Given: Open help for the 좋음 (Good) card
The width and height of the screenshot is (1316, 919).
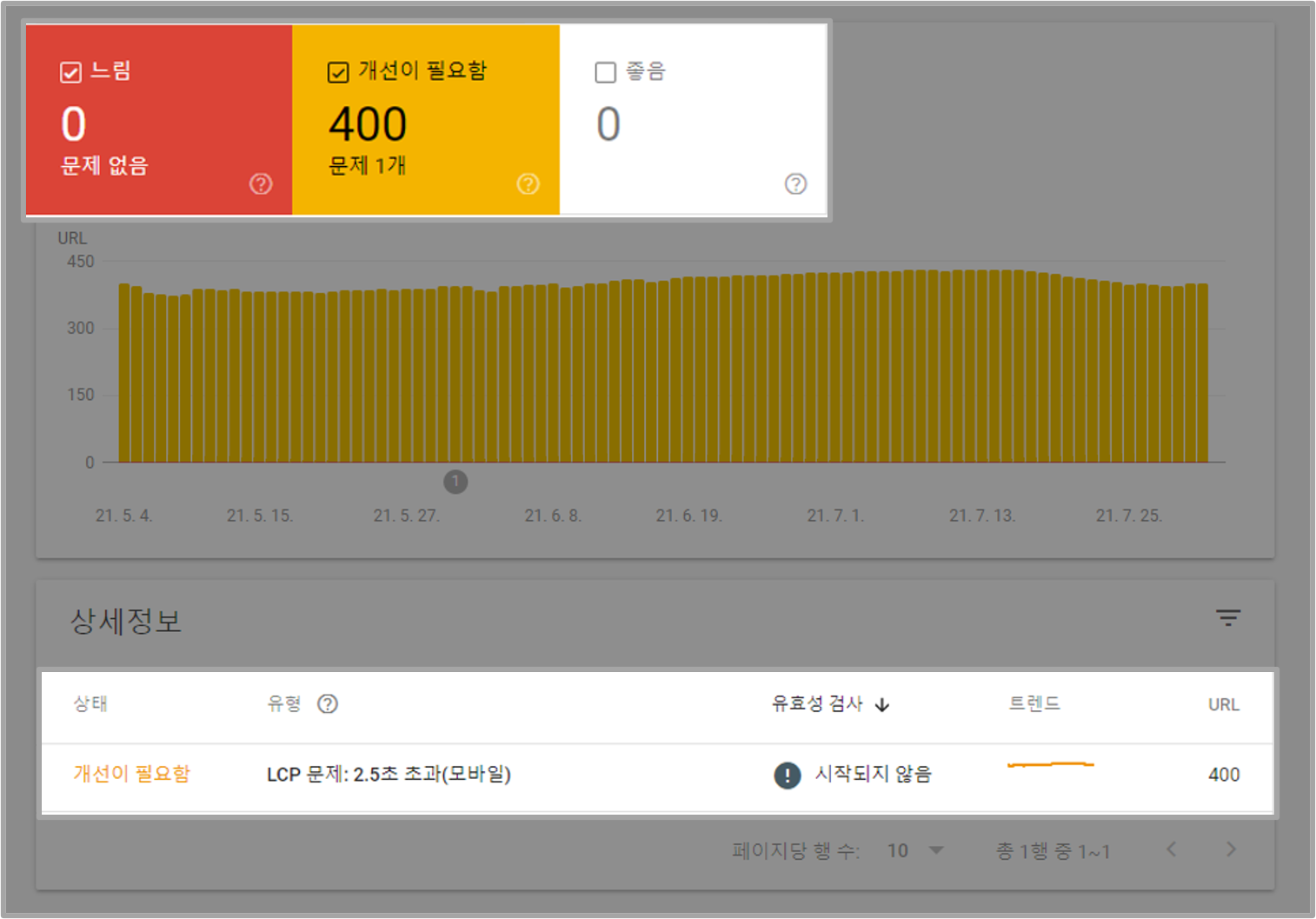Looking at the screenshot, I should pyautogui.click(x=795, y=183).
